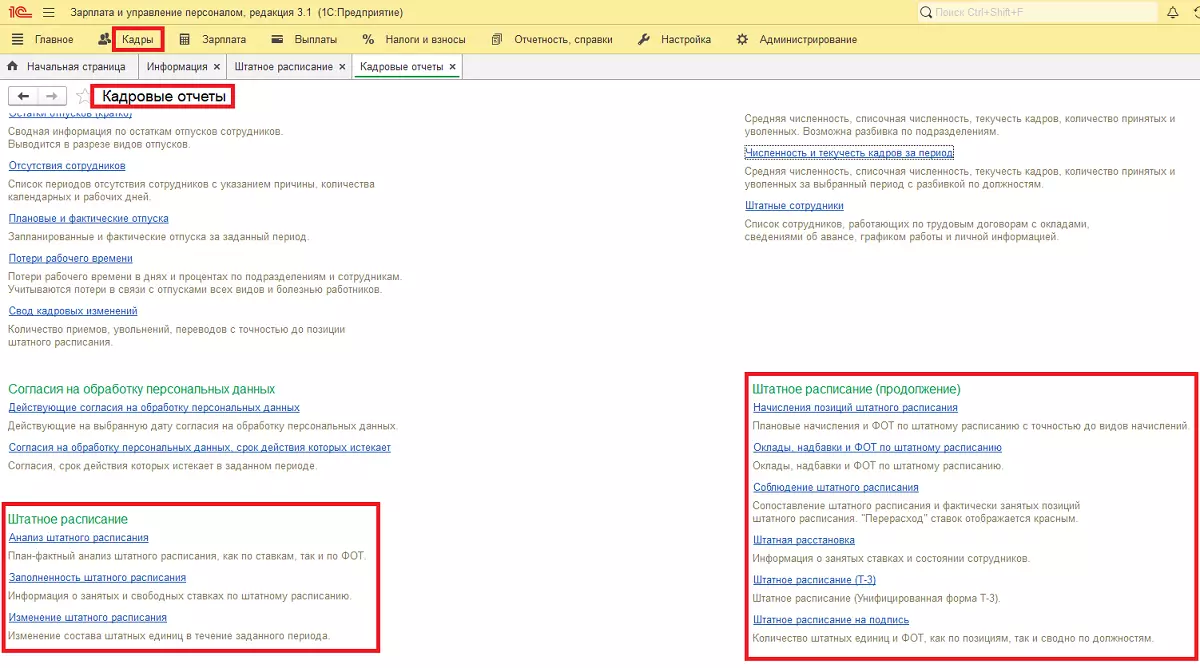This screenshot has width=1200, height=668.
Task: Click the documents icon beside Отчетность, справки
Action: 497,40
